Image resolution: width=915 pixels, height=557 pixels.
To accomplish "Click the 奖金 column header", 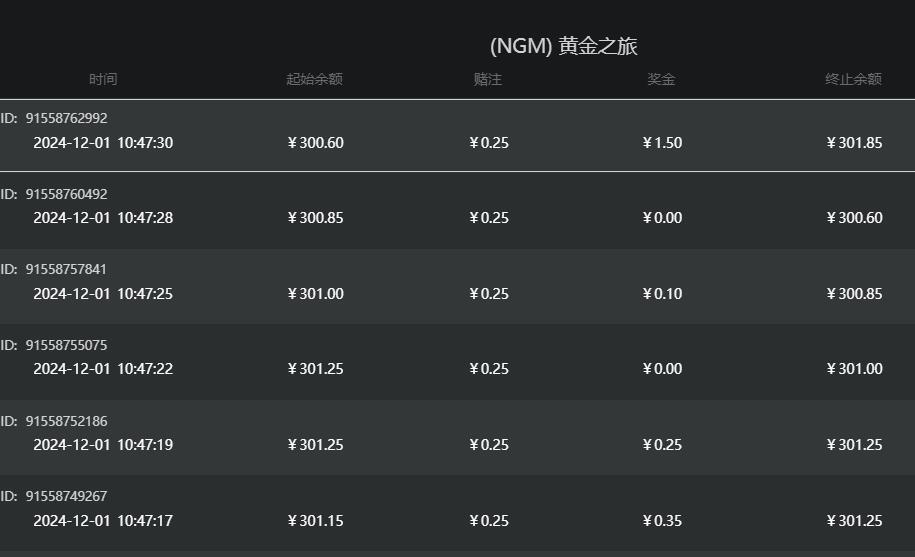I will pyautogui.click(x=661, y=79).
